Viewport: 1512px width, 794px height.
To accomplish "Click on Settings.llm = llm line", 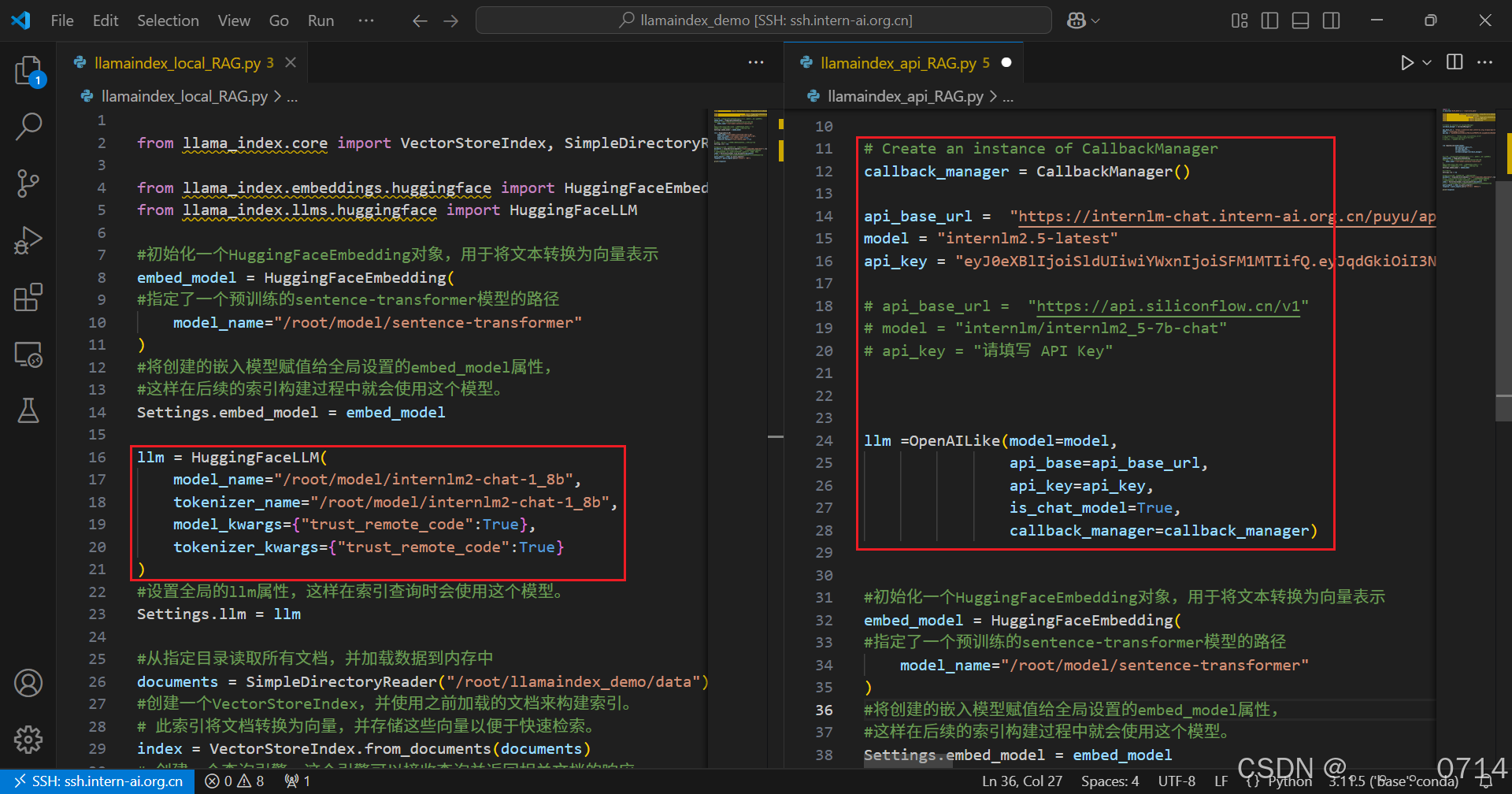I will 219,614.
